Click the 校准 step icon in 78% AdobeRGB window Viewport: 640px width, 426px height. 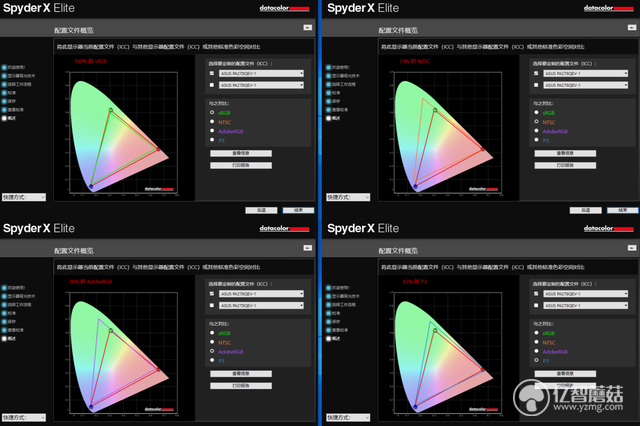point(4,313)
